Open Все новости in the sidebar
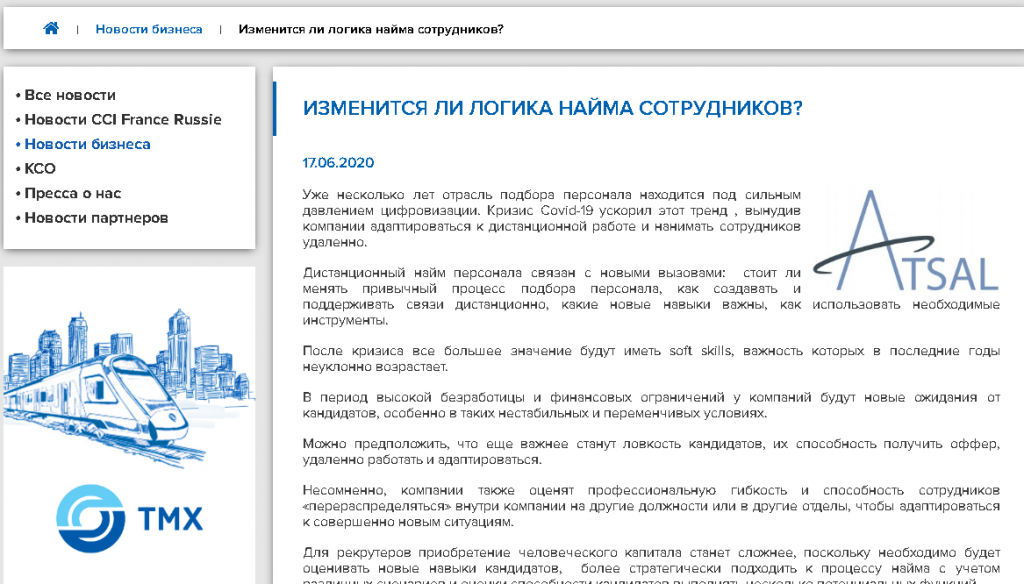 (x=70, y=95)
